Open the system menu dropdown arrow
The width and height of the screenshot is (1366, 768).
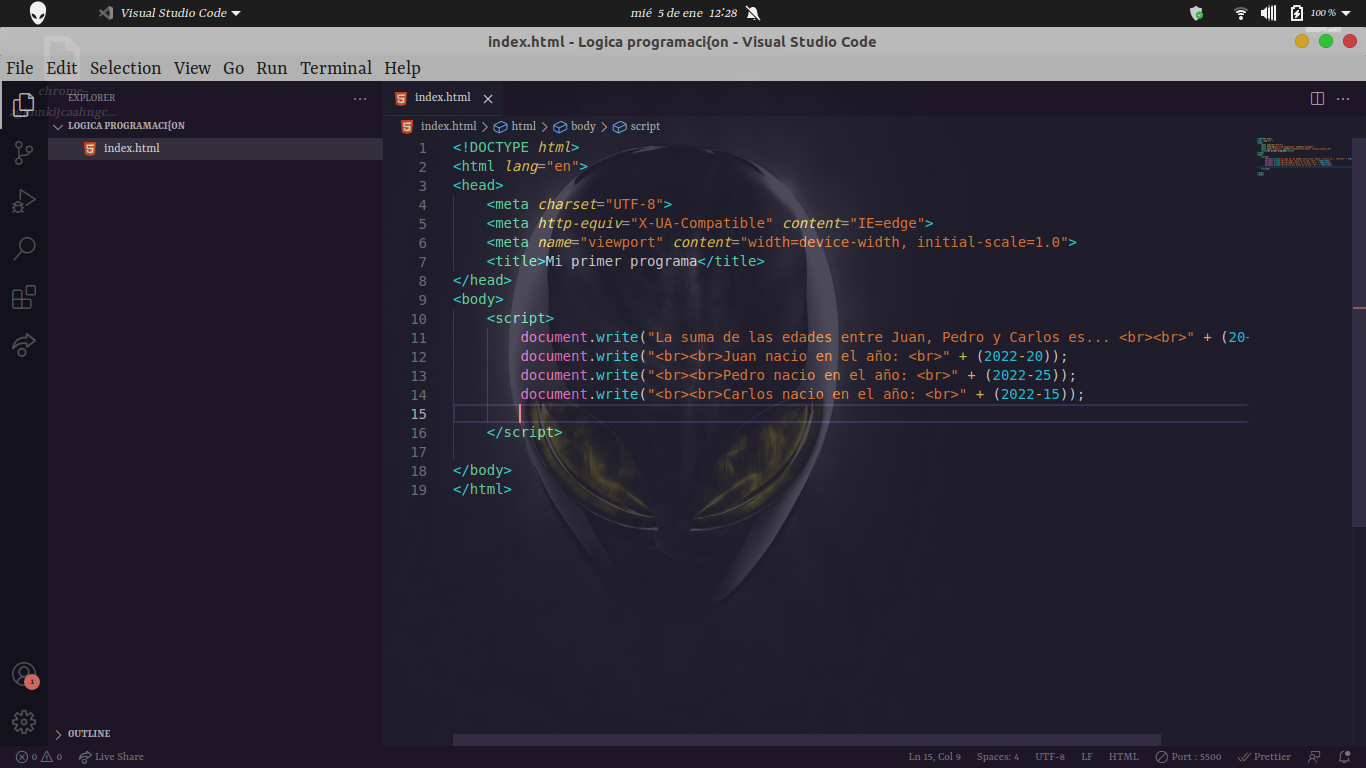(x=1346, y=13)
